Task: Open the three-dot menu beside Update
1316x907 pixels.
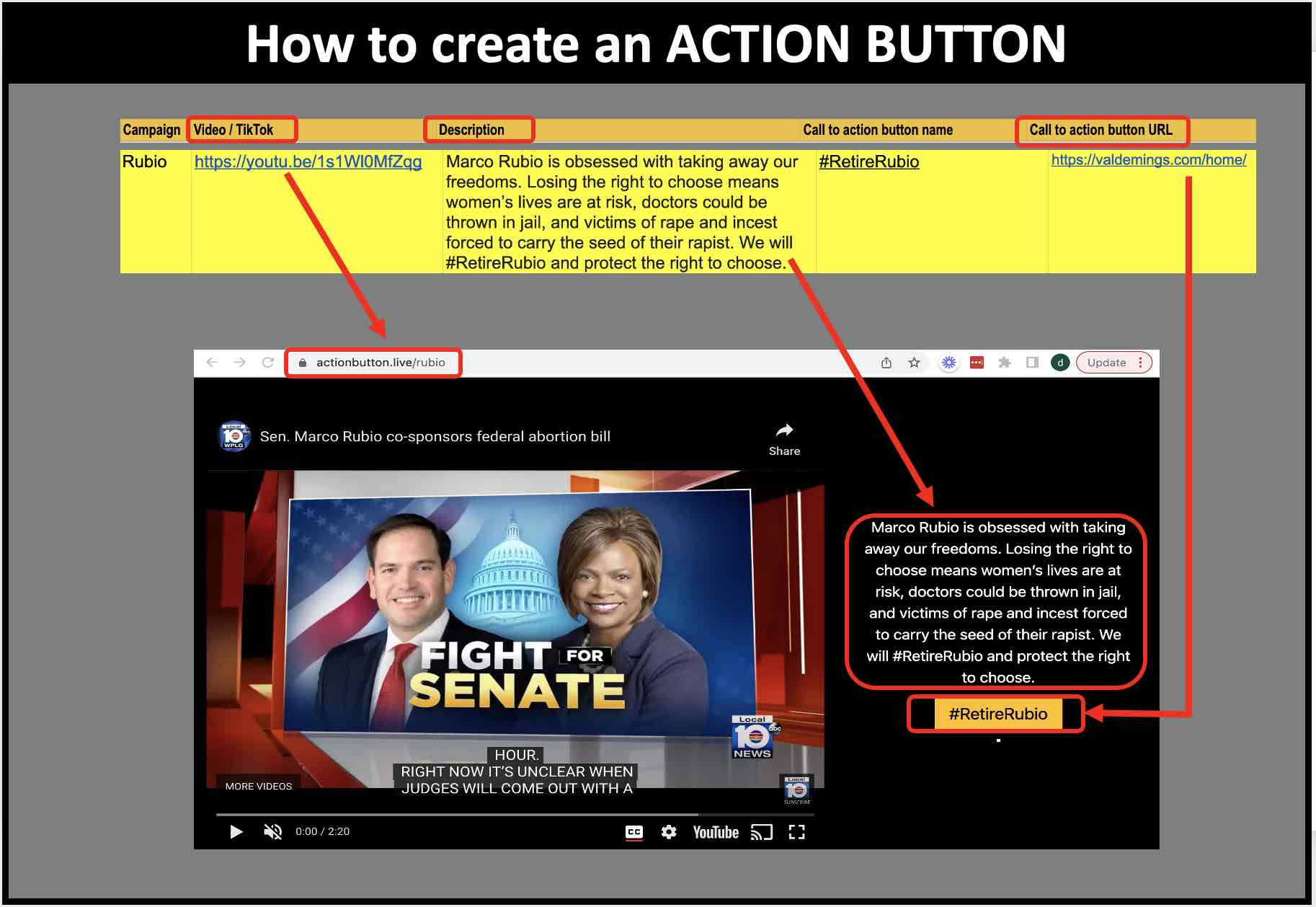Action: [x=1140, y=362]
